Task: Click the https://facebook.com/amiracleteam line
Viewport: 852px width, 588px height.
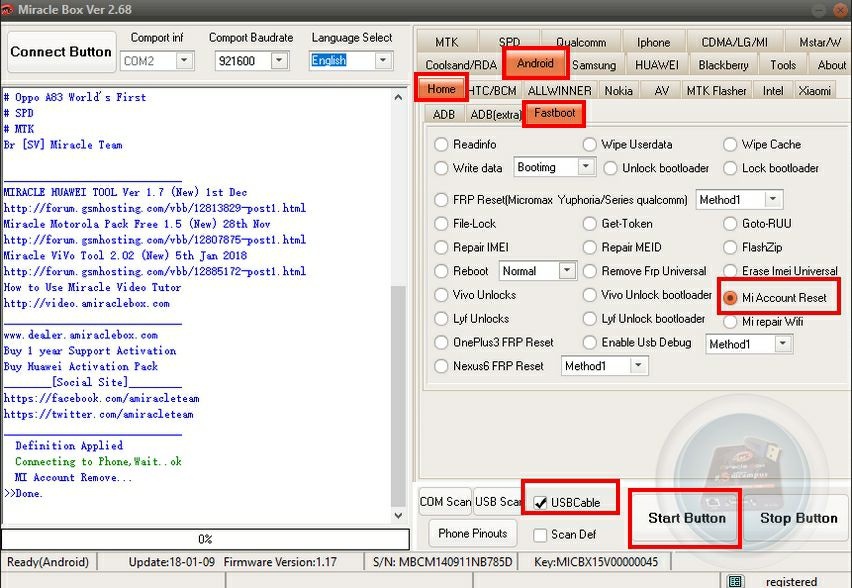Action: [102, 398]
